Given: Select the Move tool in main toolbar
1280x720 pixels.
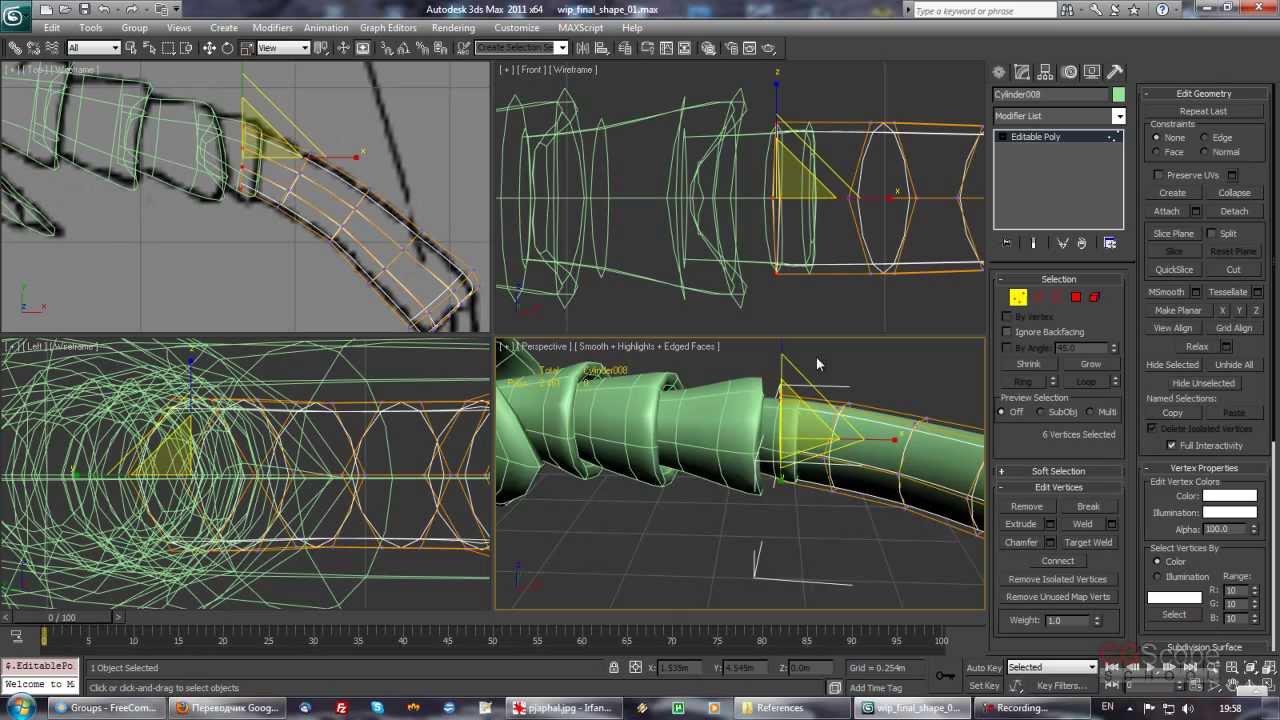Looking at the screenshot, I should pyautogui.click(x=209, y=48).
